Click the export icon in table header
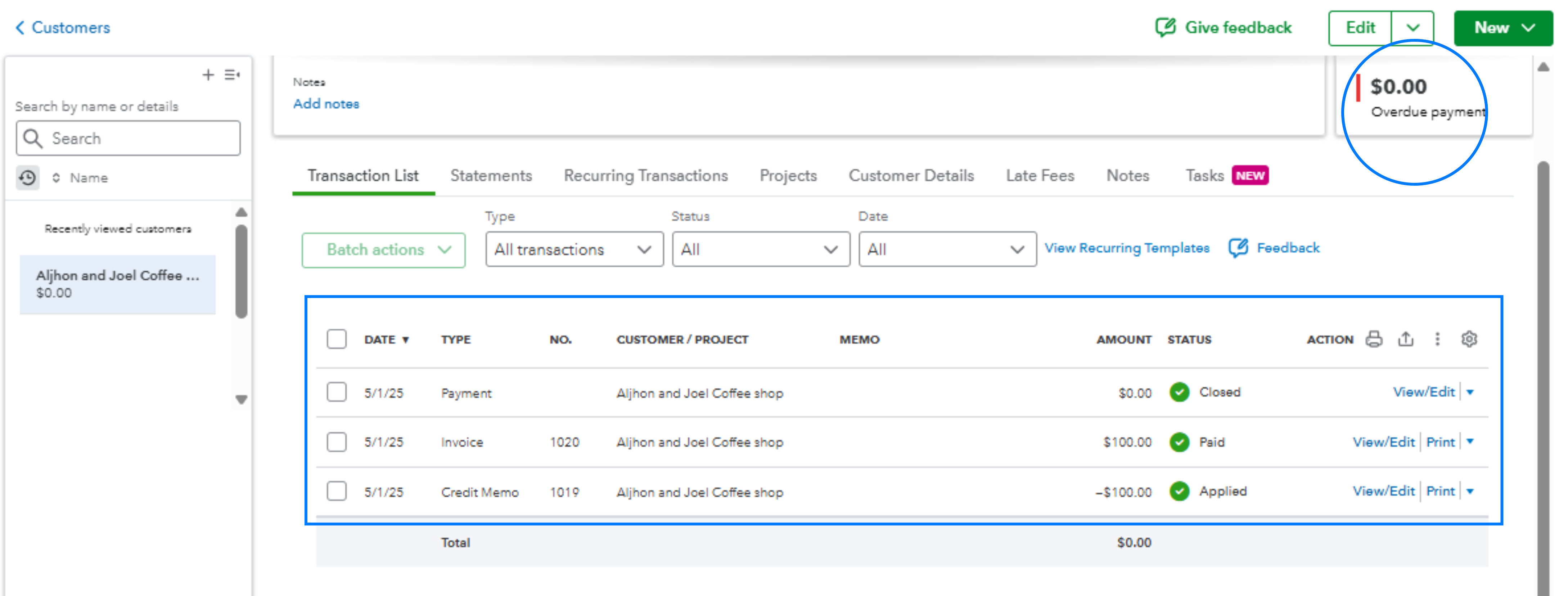The image size is (1568, 596). coord(1406,339)
